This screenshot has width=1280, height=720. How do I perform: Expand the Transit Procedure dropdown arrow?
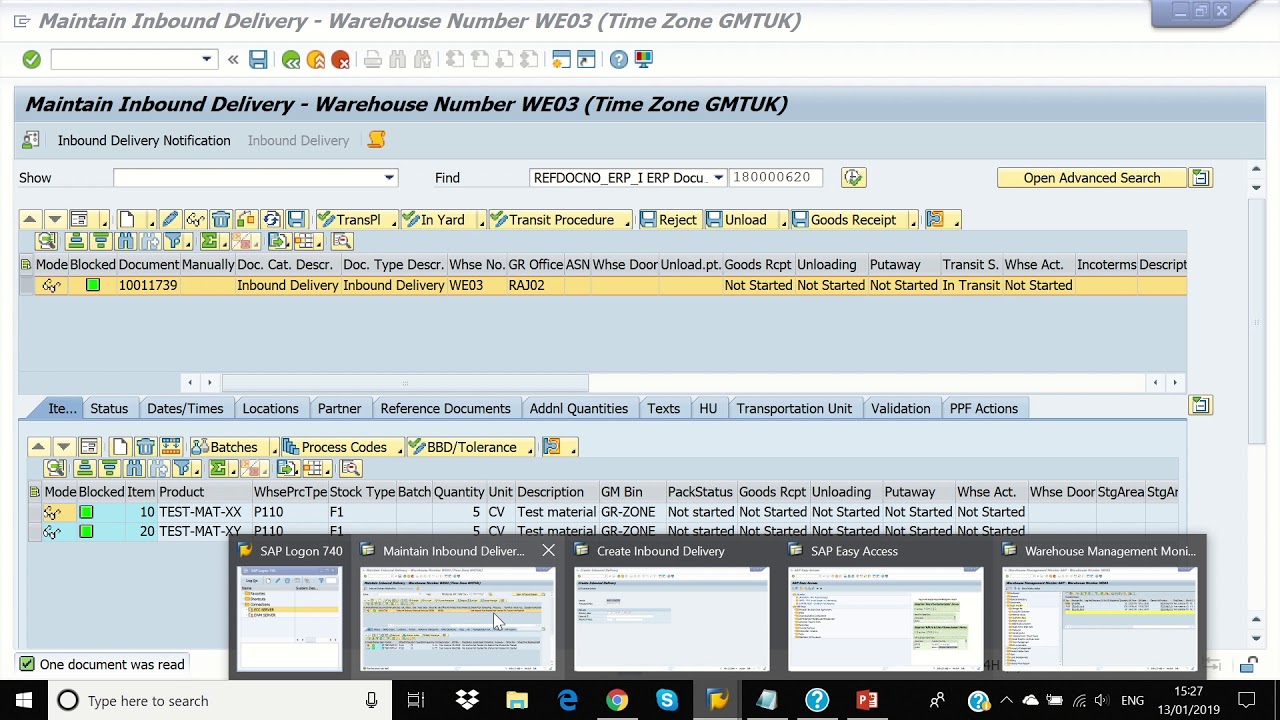(627, 221)
